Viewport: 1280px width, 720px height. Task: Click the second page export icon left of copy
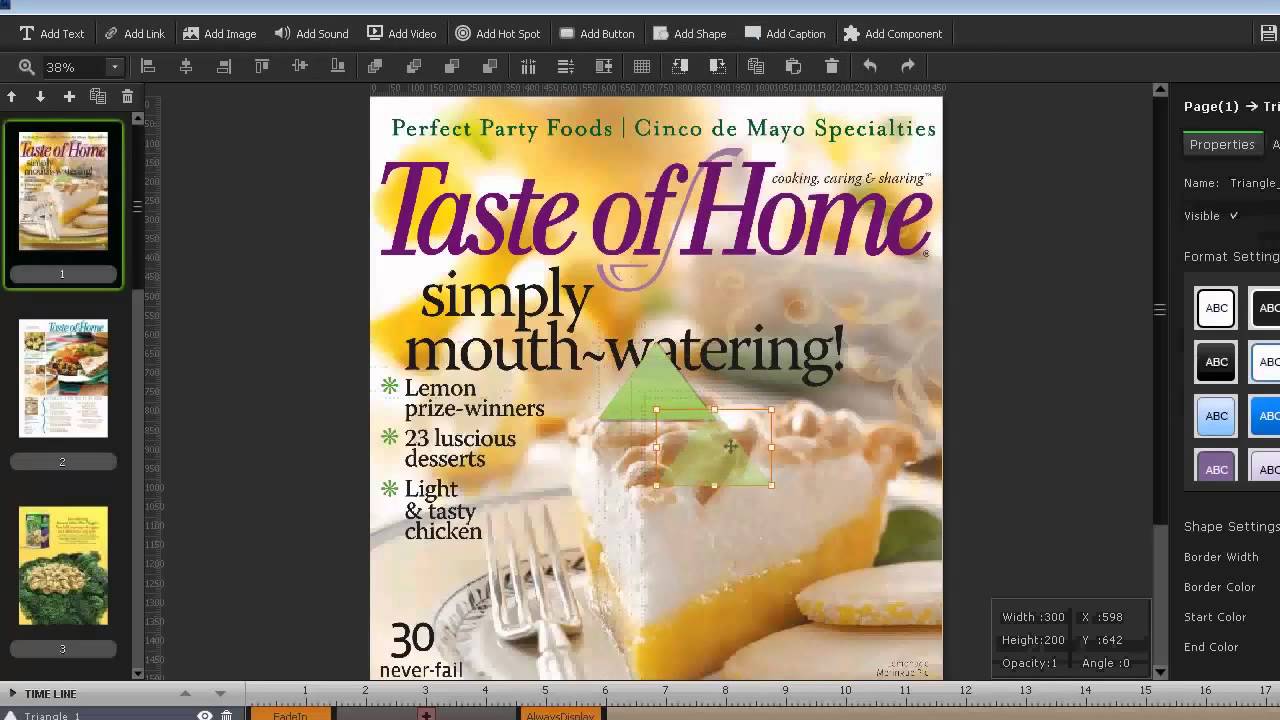[x=718, y=66]
